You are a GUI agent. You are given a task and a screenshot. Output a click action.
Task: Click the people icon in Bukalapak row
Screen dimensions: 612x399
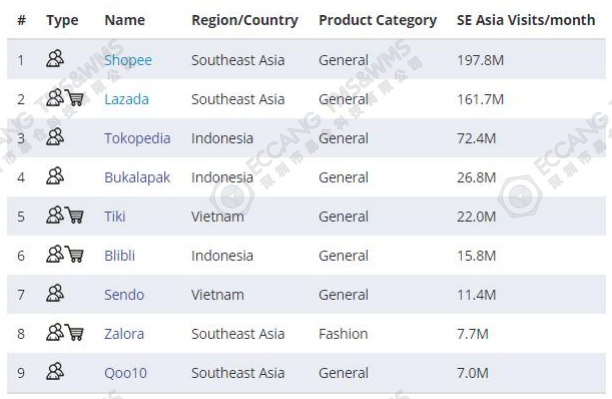click(55, 176)
